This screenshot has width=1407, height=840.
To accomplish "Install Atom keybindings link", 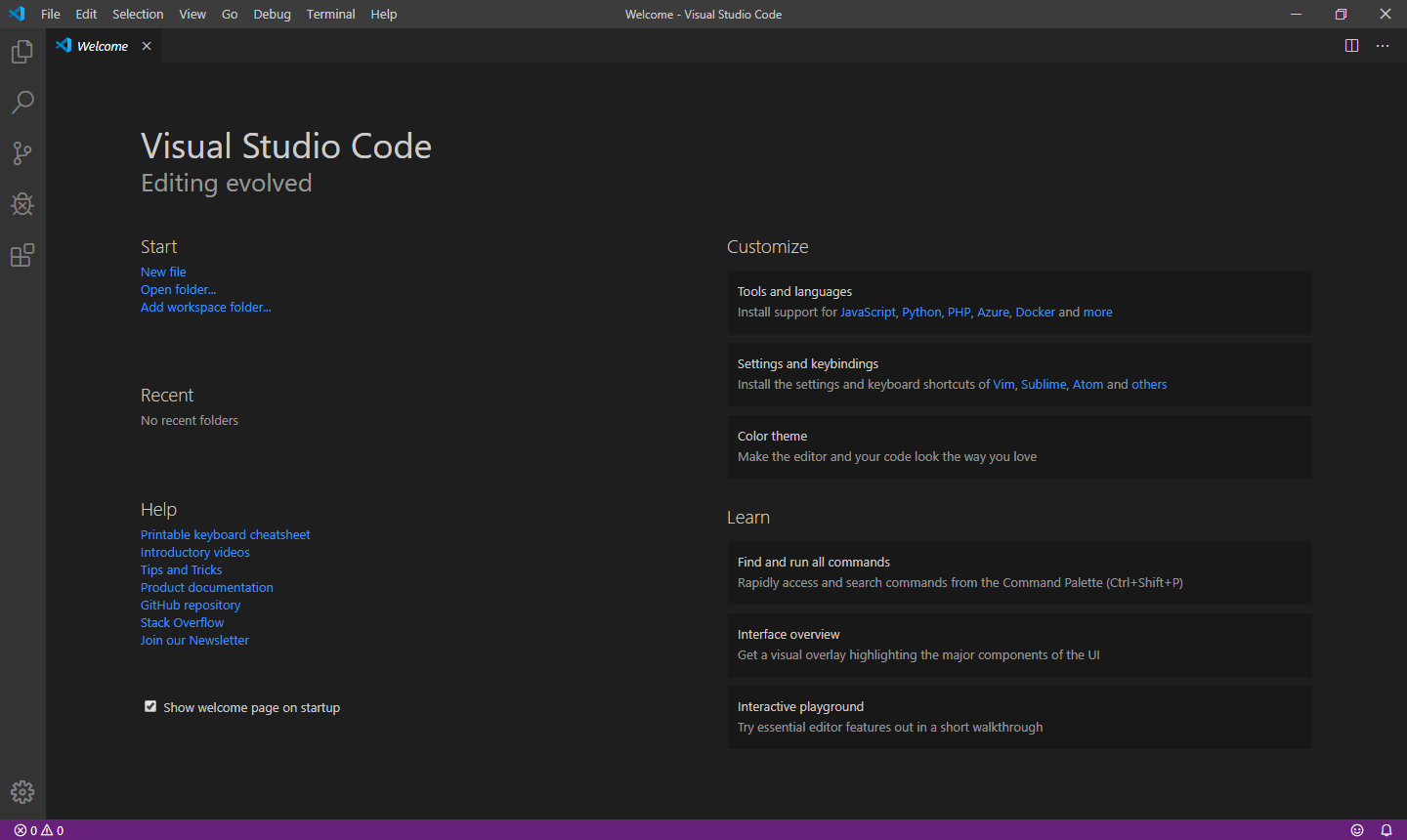I will (1087, 384).
